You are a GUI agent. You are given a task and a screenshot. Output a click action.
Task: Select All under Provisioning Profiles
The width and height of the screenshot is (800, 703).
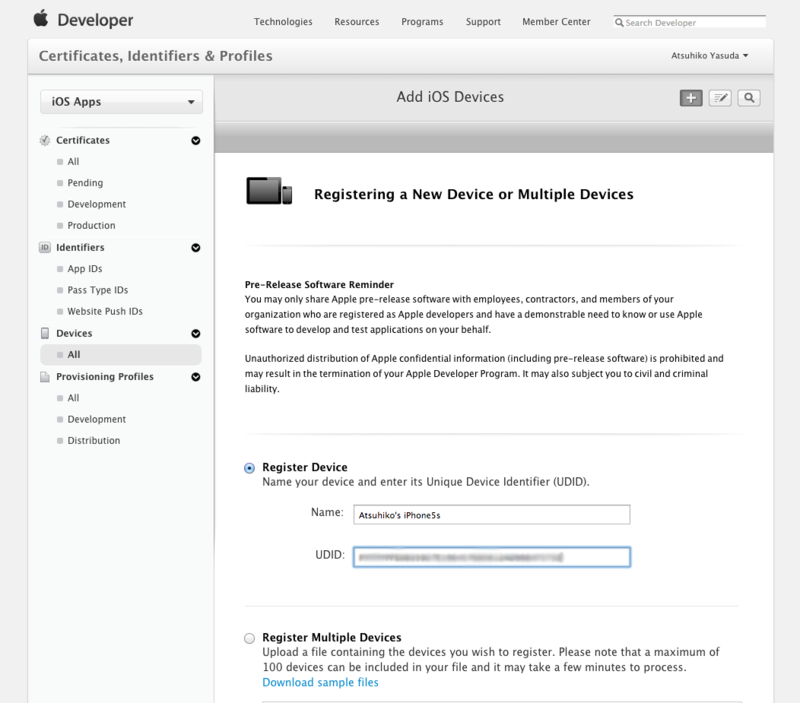coord(73,398)
